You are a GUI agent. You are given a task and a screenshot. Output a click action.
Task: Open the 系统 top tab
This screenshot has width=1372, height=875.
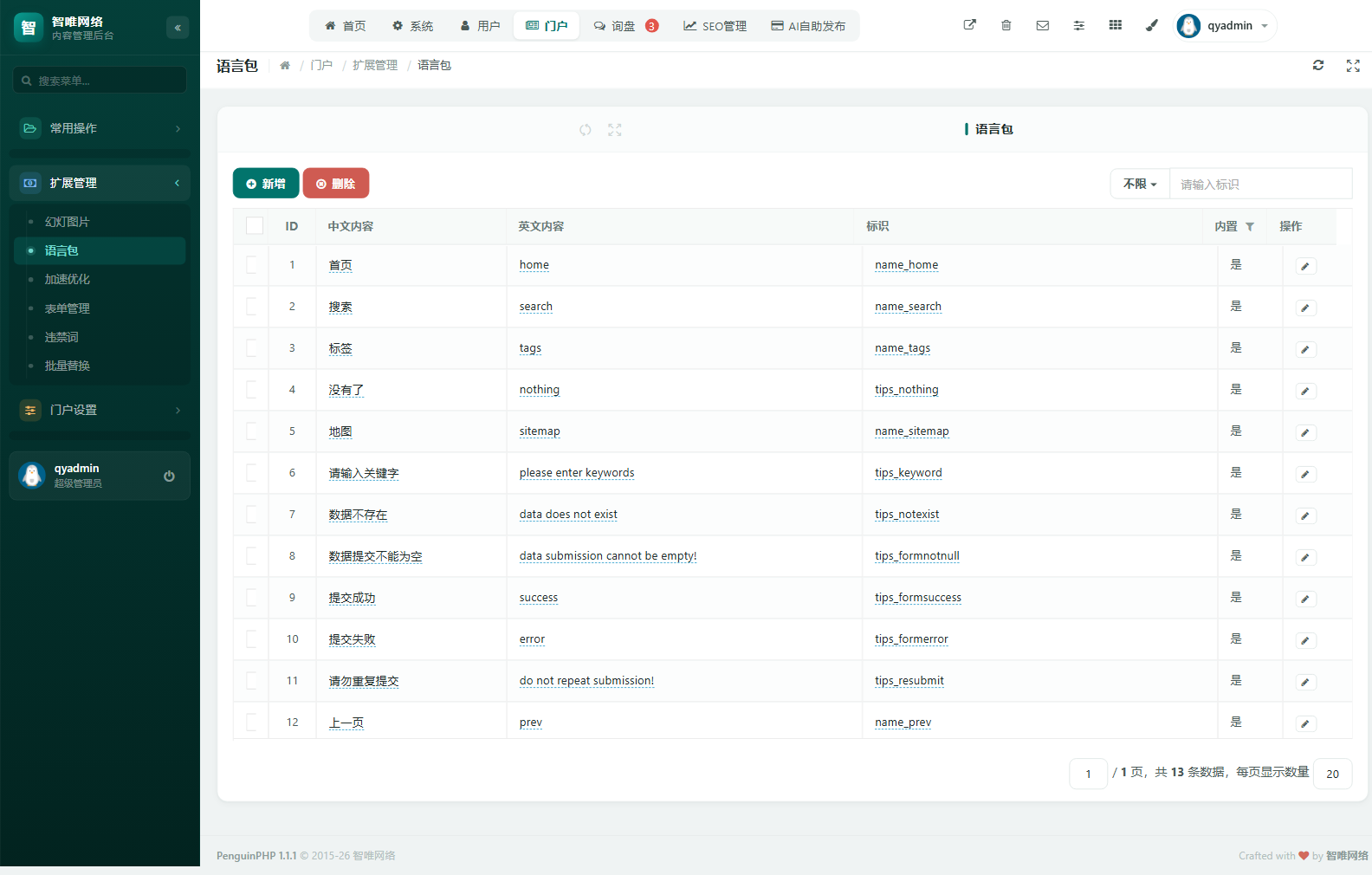412,26
